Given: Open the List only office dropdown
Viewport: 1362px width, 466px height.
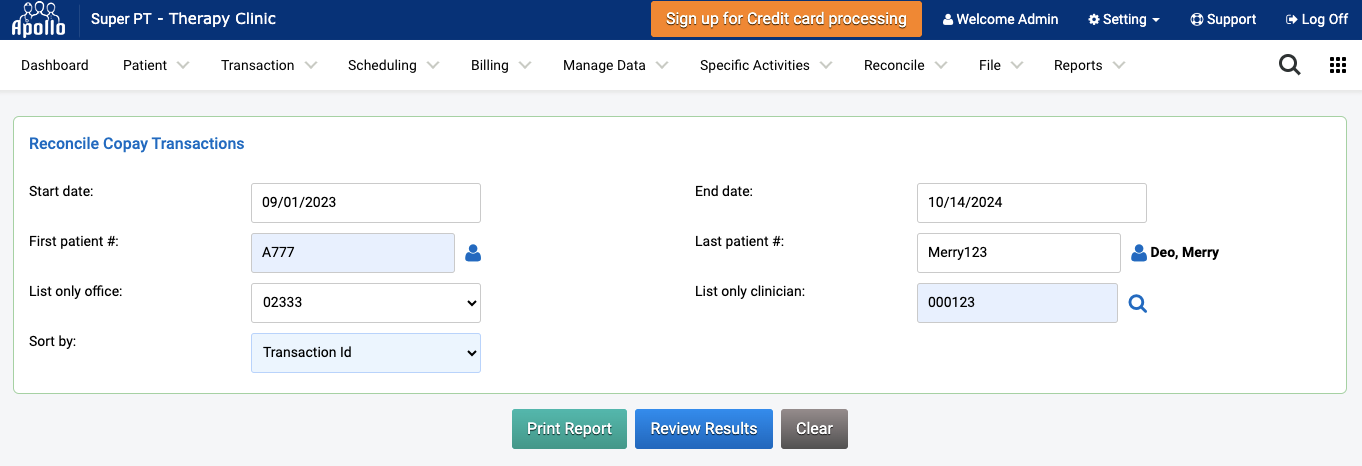Looking at the screenshot, I should (x=366, y=303).
